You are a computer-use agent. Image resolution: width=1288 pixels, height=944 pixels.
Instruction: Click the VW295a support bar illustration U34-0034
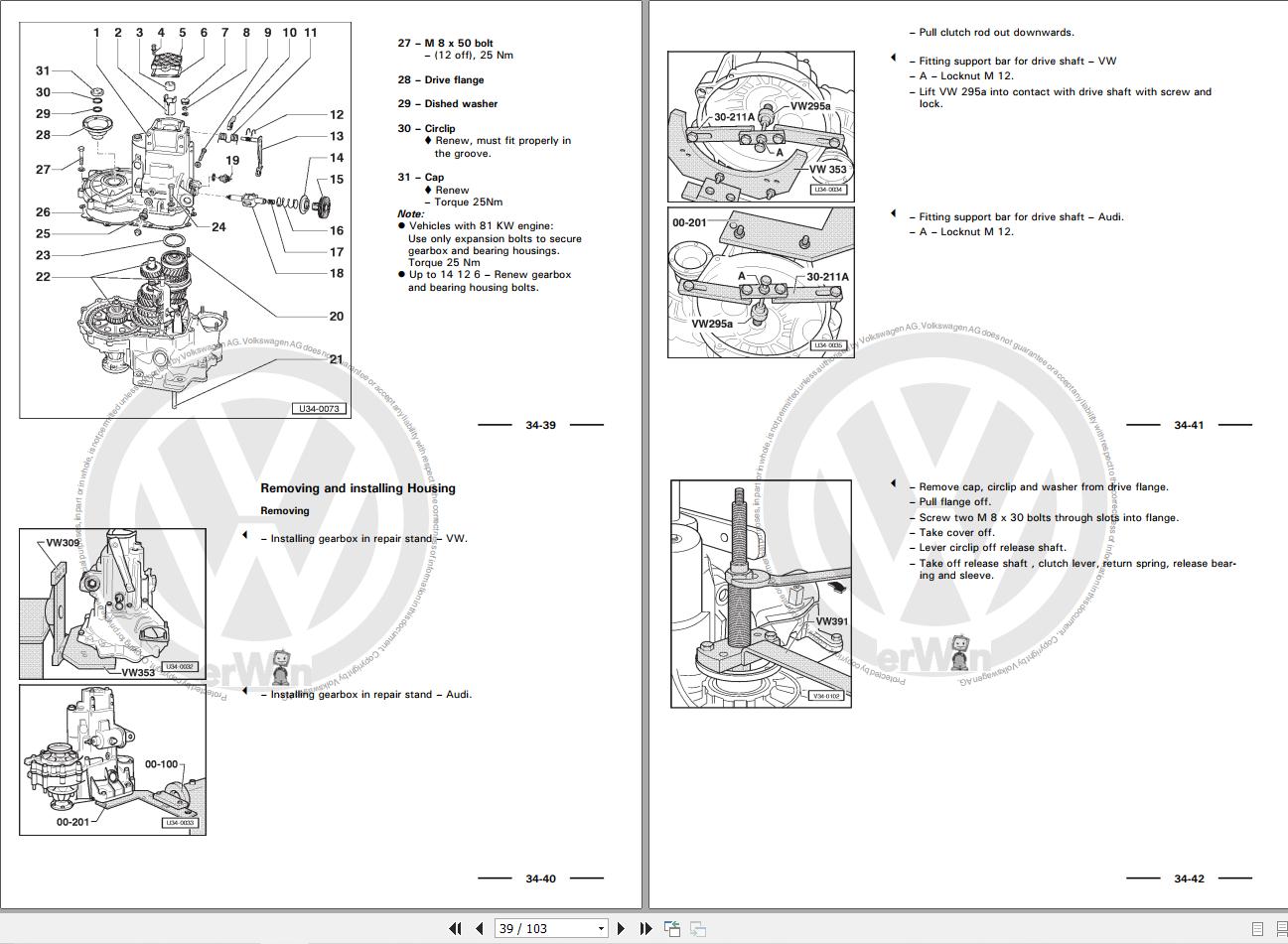[x=761, y=126]
